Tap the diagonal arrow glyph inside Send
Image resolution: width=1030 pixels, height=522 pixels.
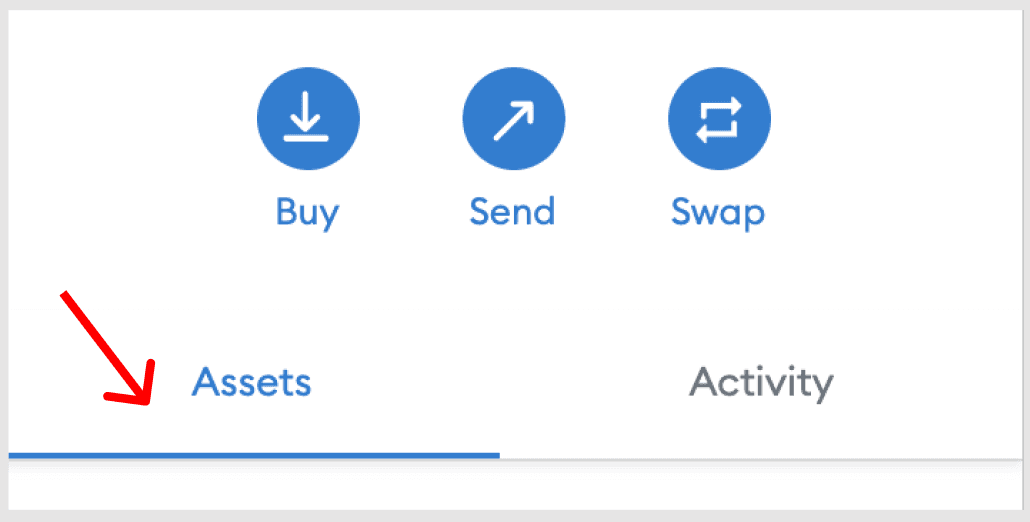[514, 120]
